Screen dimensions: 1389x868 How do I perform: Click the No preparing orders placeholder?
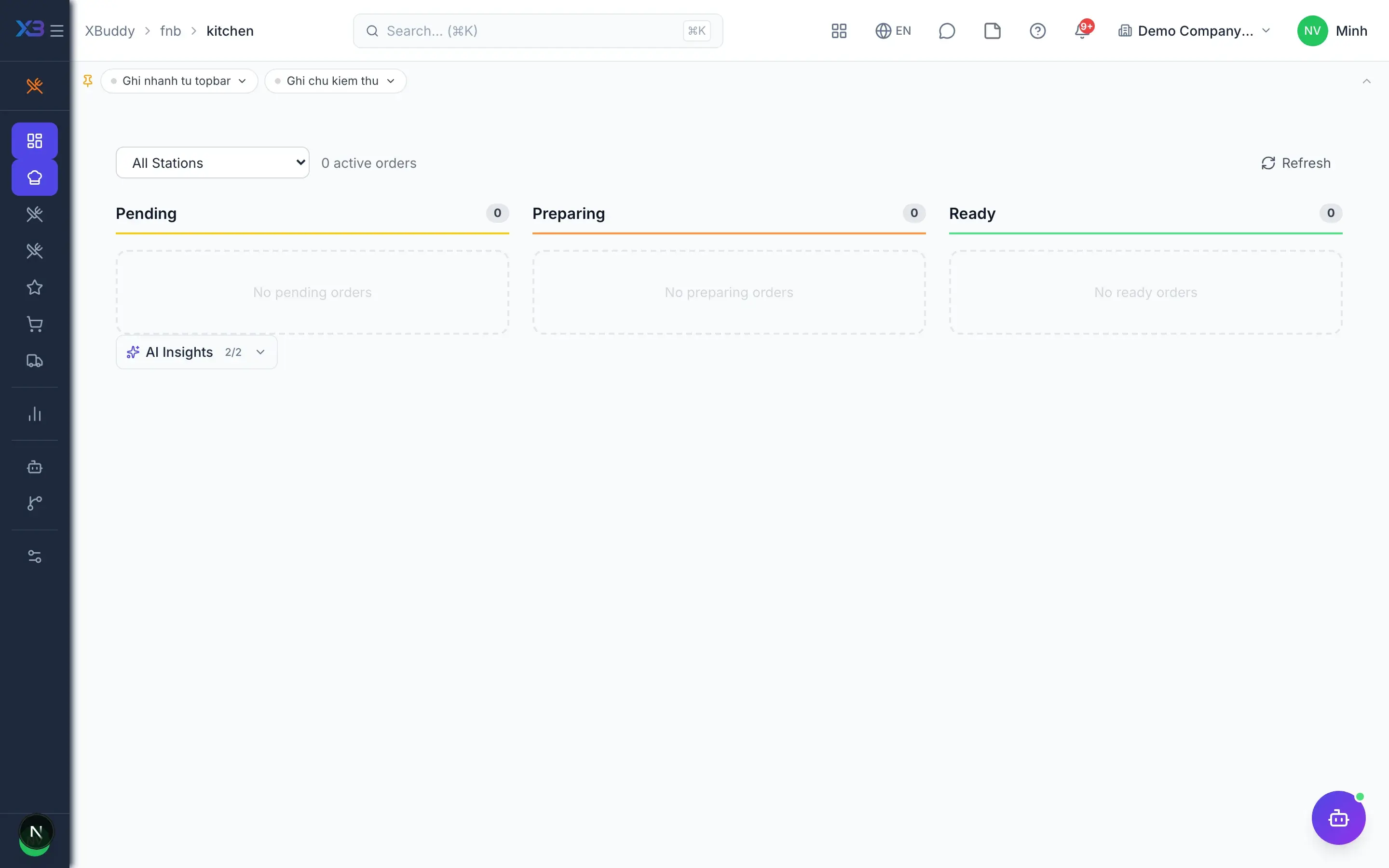(729, 292)
